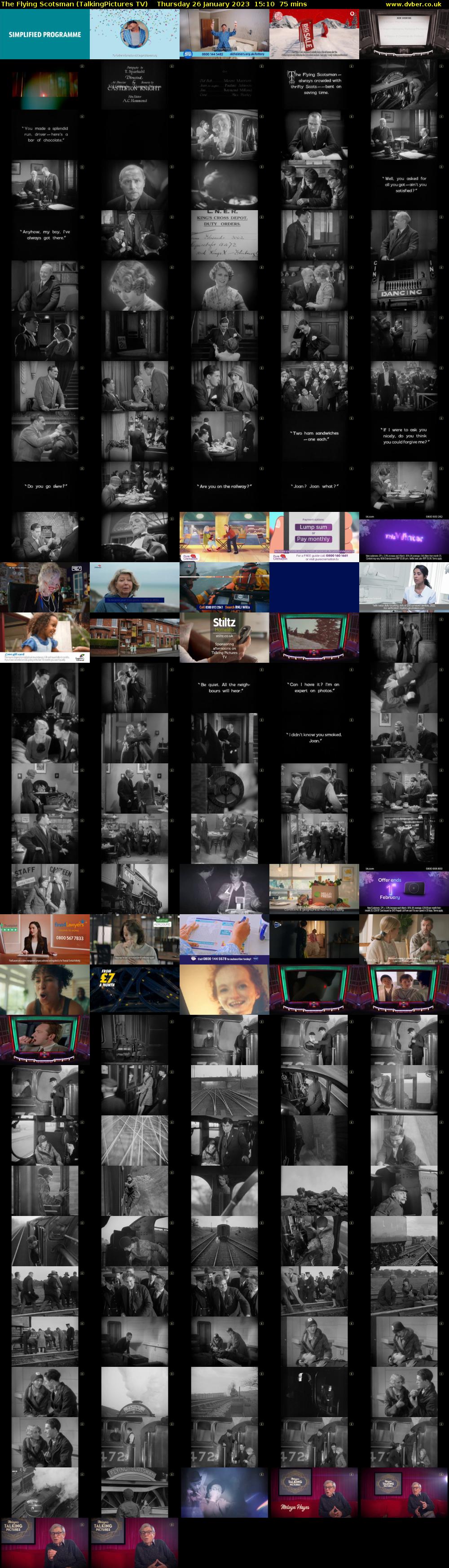
Task: Click the 'SIMPLIFIED PROGRAMME' thumbnail
Action: click(x=45, y=34)
